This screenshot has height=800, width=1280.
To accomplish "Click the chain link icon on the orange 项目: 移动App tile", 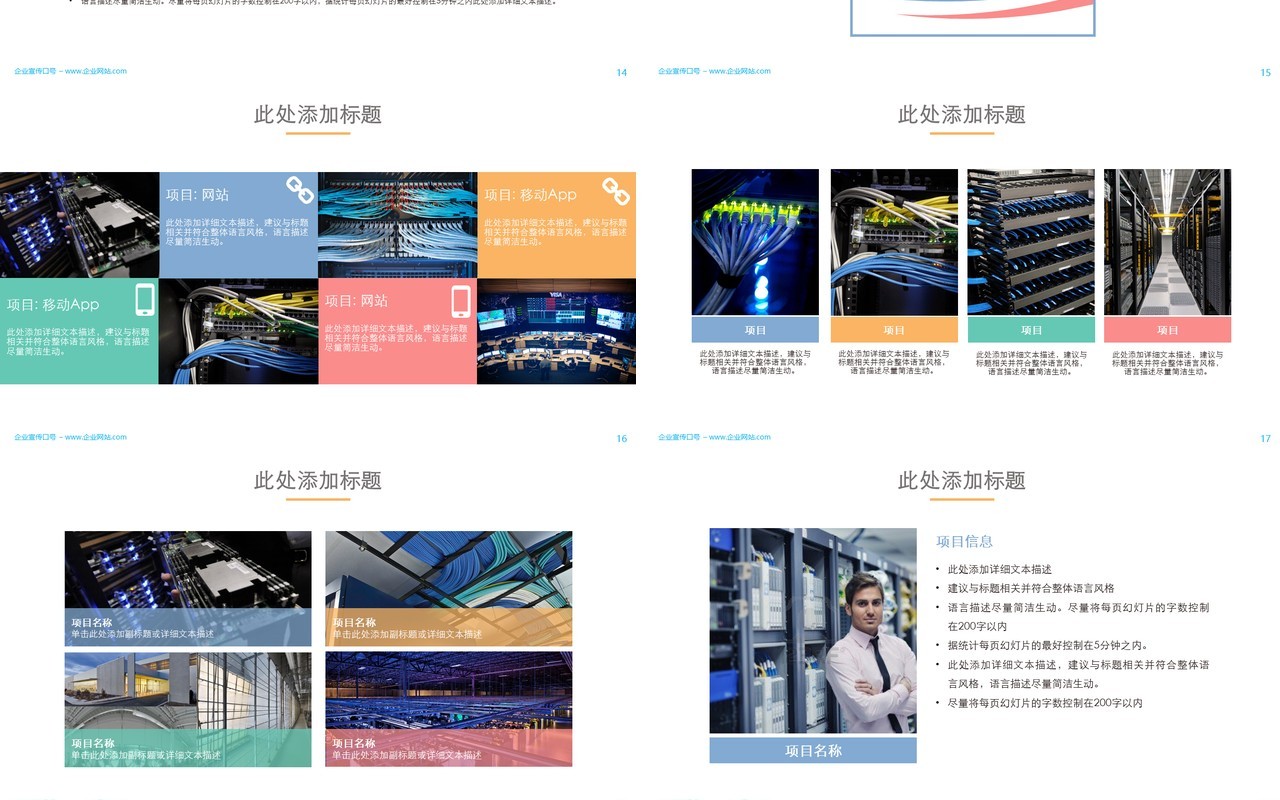I will (616, 191).
